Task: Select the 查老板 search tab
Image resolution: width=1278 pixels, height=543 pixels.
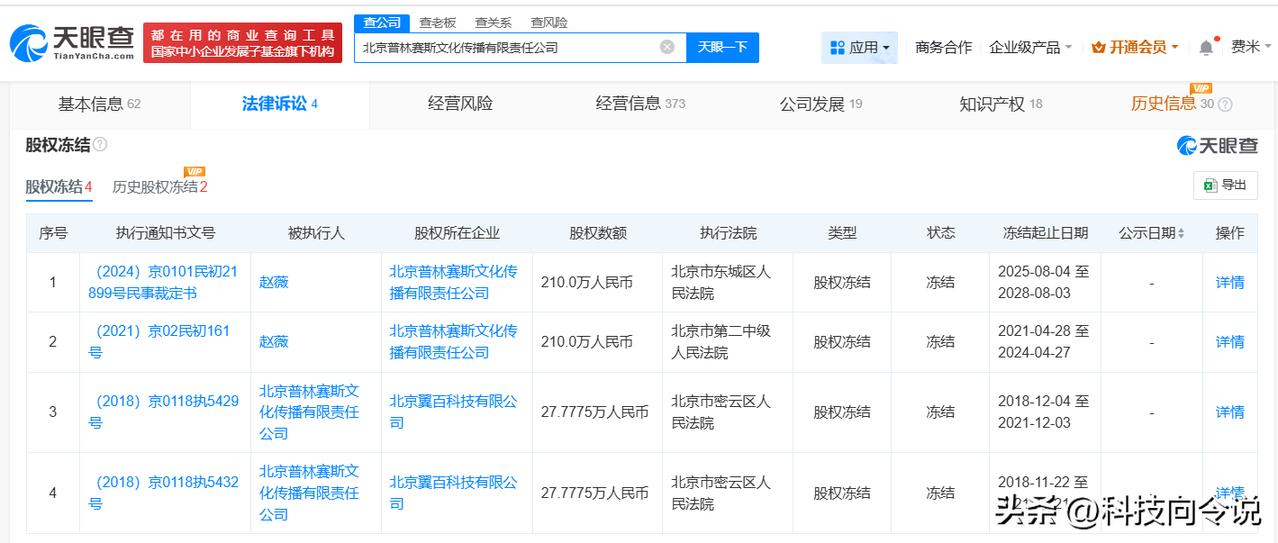Action: point(437,22)
